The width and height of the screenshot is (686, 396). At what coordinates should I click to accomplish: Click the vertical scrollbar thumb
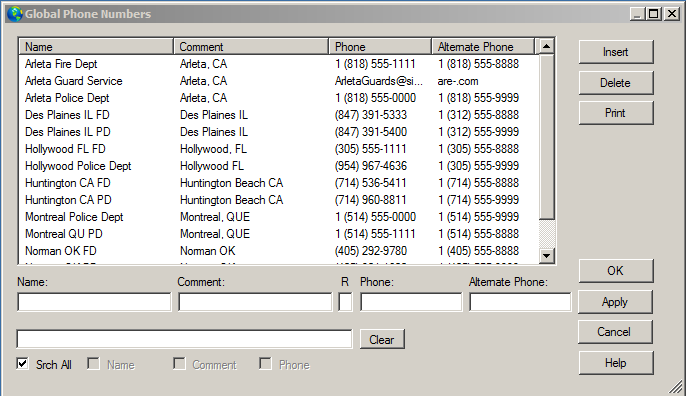pyautogui.click(x=546, y=137)
